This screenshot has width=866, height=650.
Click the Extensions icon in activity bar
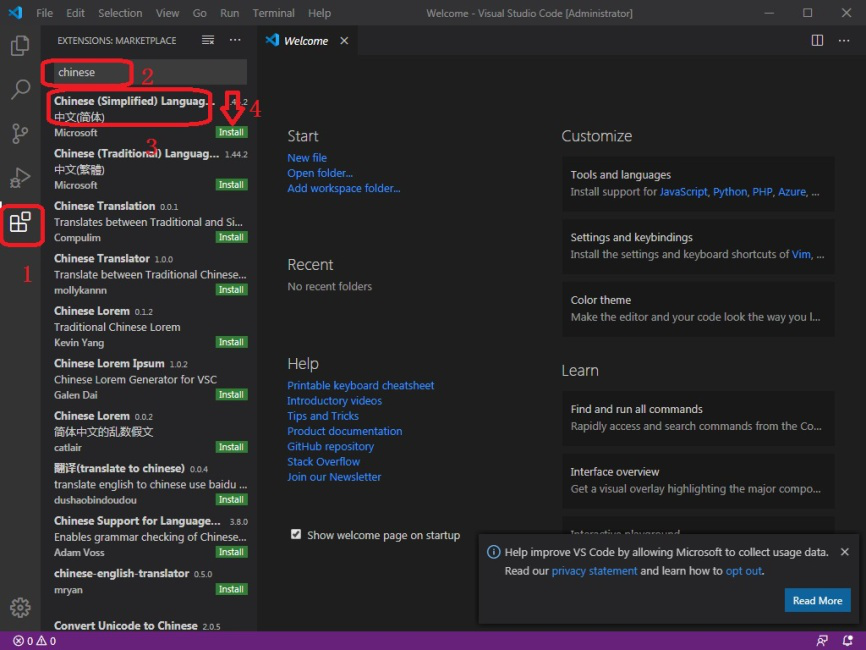(x=21, y=223)
